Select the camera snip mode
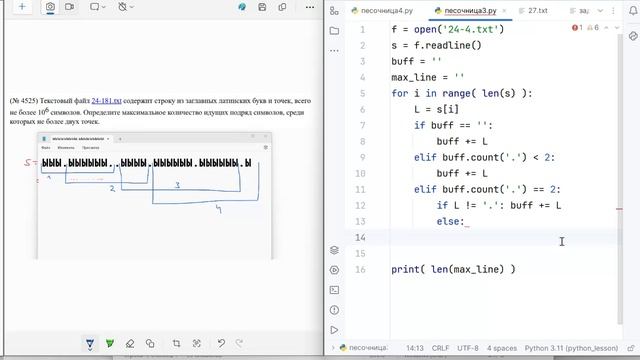 [50, 7]
